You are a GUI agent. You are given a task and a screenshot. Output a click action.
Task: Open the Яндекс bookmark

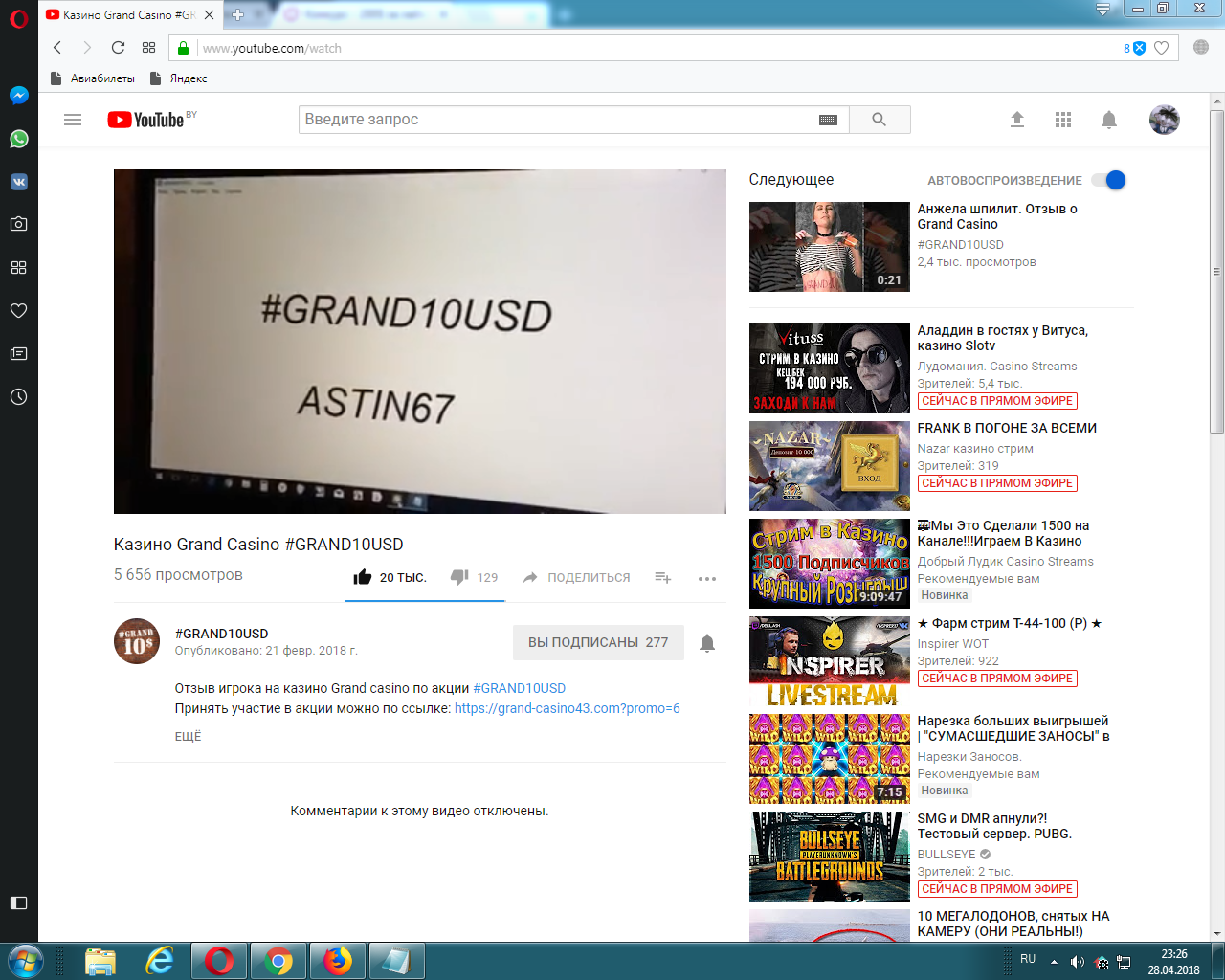coord(179,78)
